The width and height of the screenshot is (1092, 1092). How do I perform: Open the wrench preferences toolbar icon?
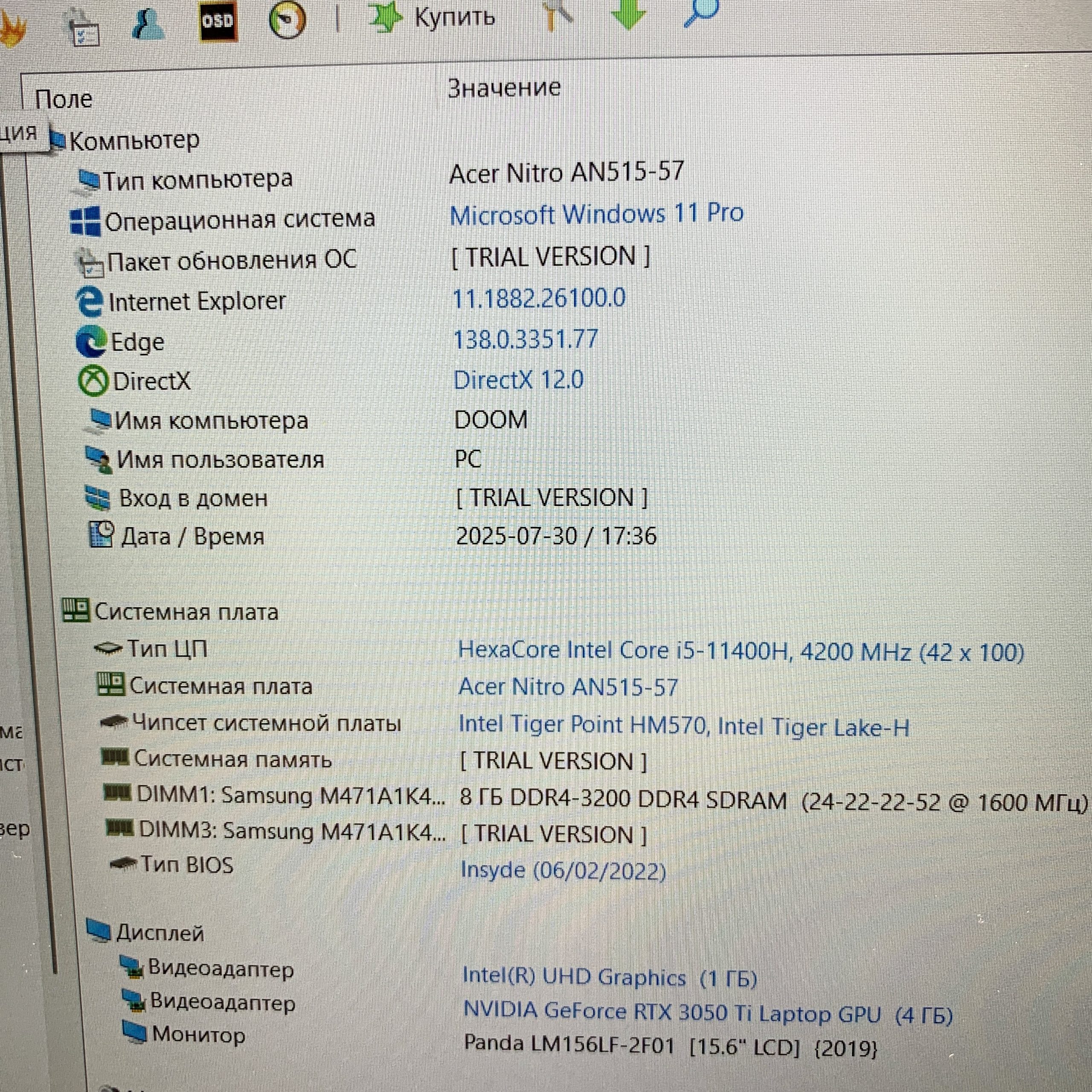558,15
